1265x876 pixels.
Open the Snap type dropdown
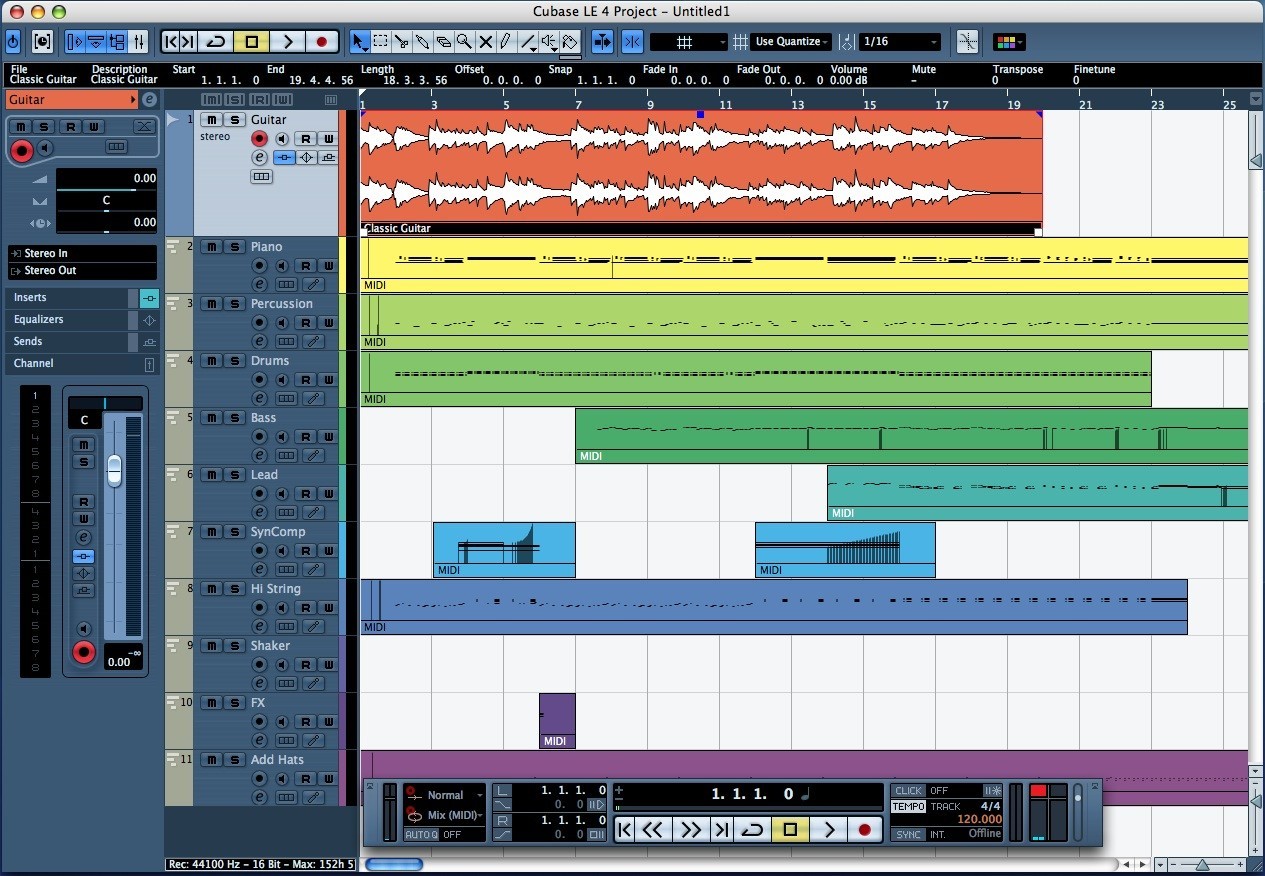[x=688, y=42]
